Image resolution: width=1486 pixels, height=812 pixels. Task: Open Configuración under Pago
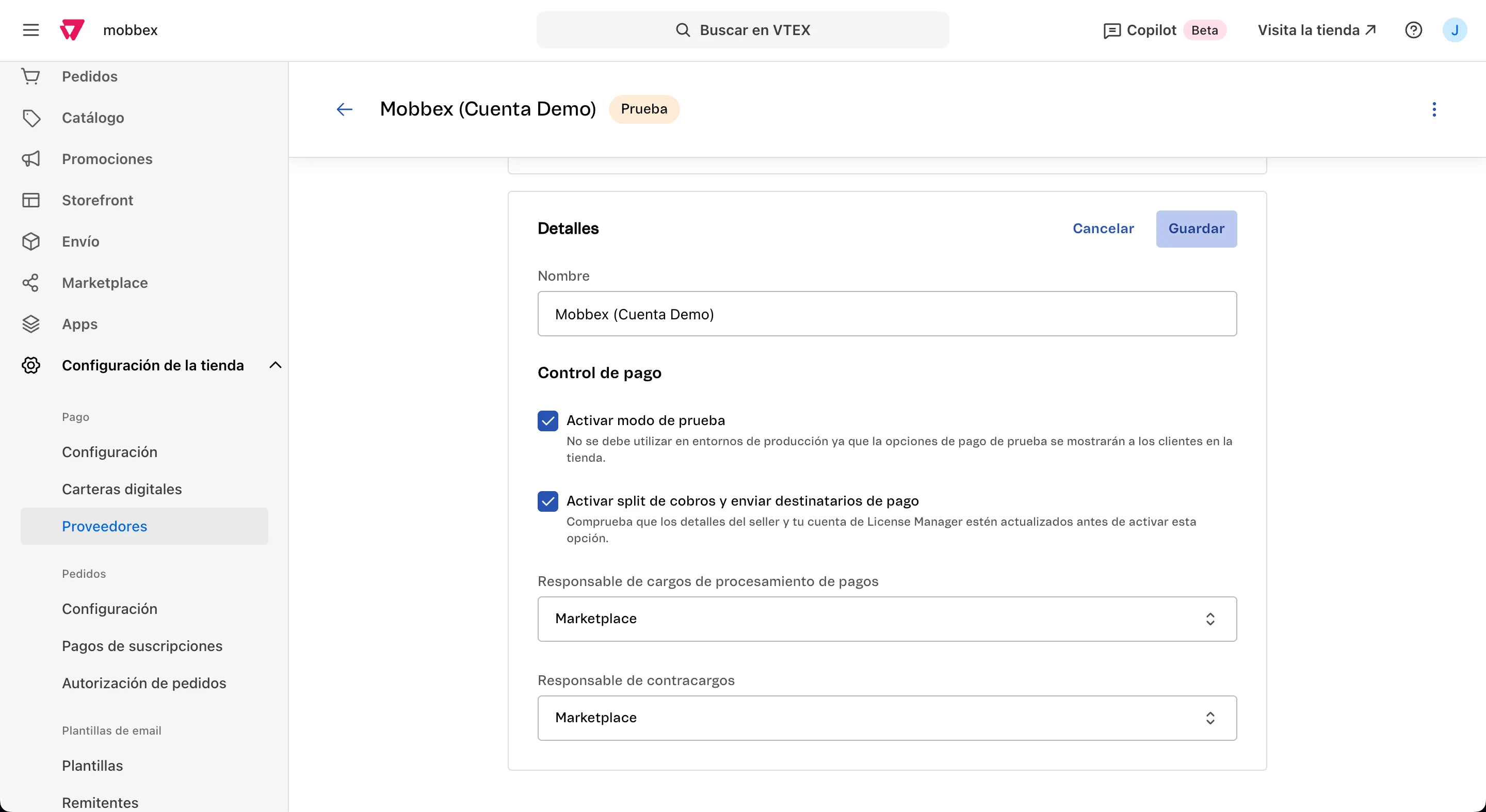click(109, 452)
